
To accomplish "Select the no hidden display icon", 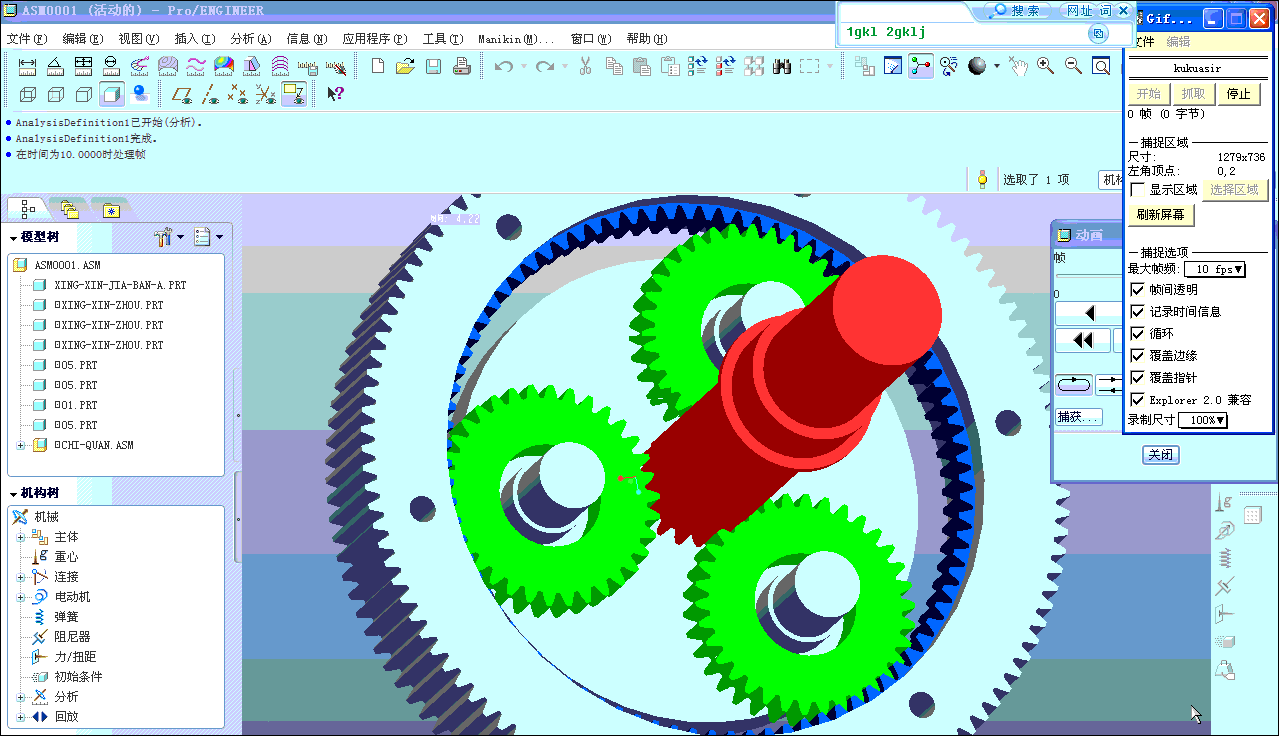I will 83,94.
